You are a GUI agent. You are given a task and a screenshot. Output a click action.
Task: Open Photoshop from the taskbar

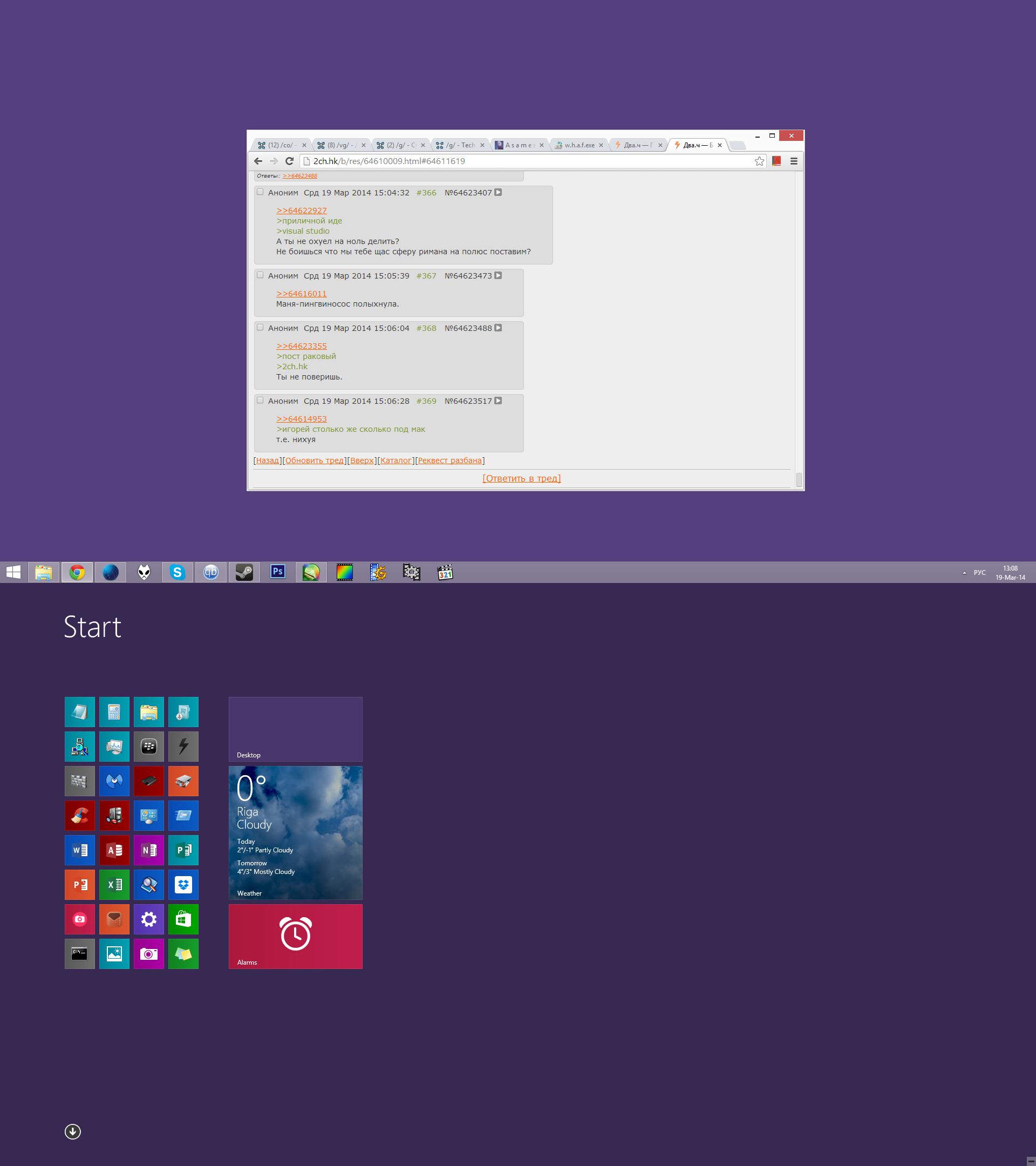point(278,572)
